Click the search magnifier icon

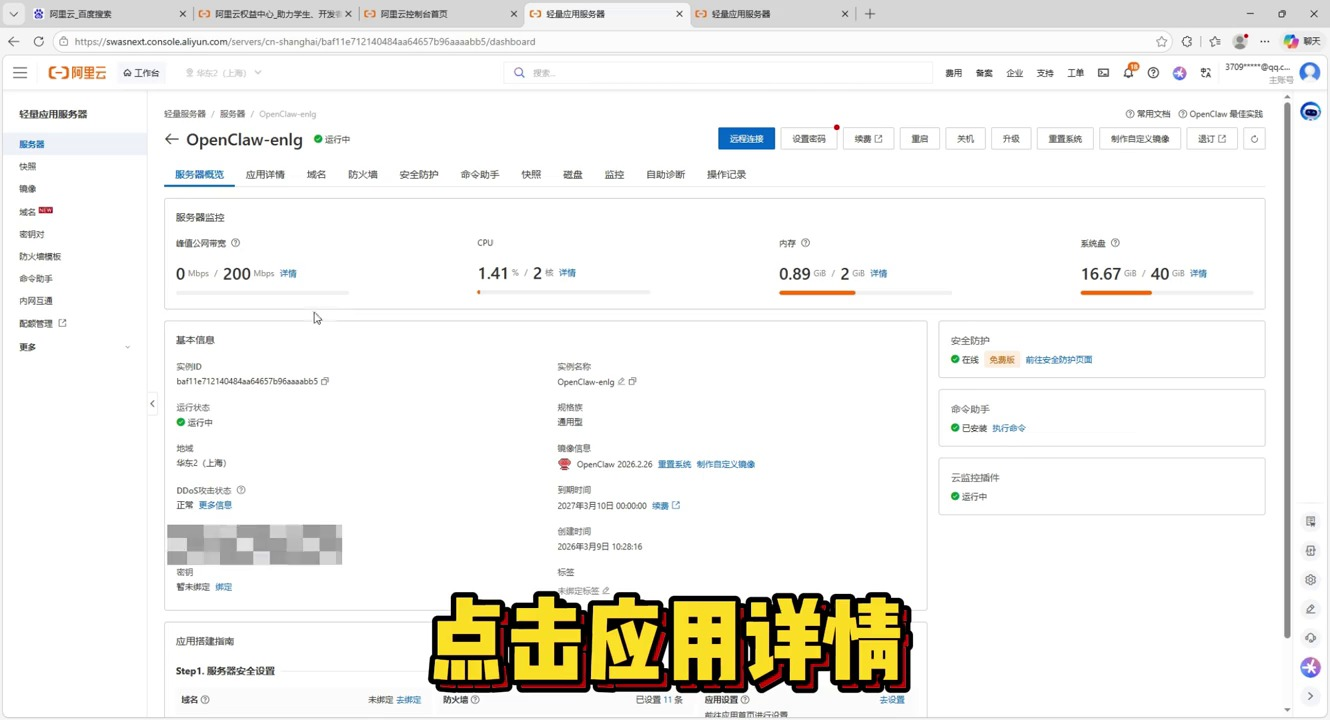[x=519, y=73]
